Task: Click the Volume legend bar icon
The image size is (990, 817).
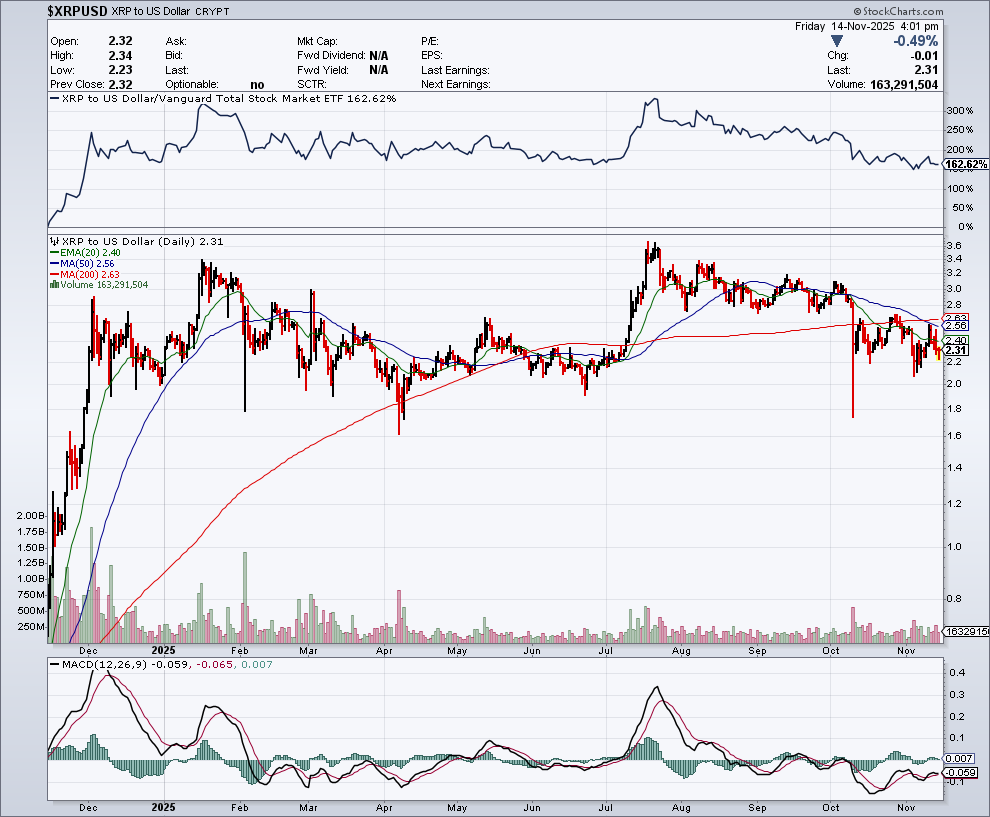Action: (x=54, y=285)
